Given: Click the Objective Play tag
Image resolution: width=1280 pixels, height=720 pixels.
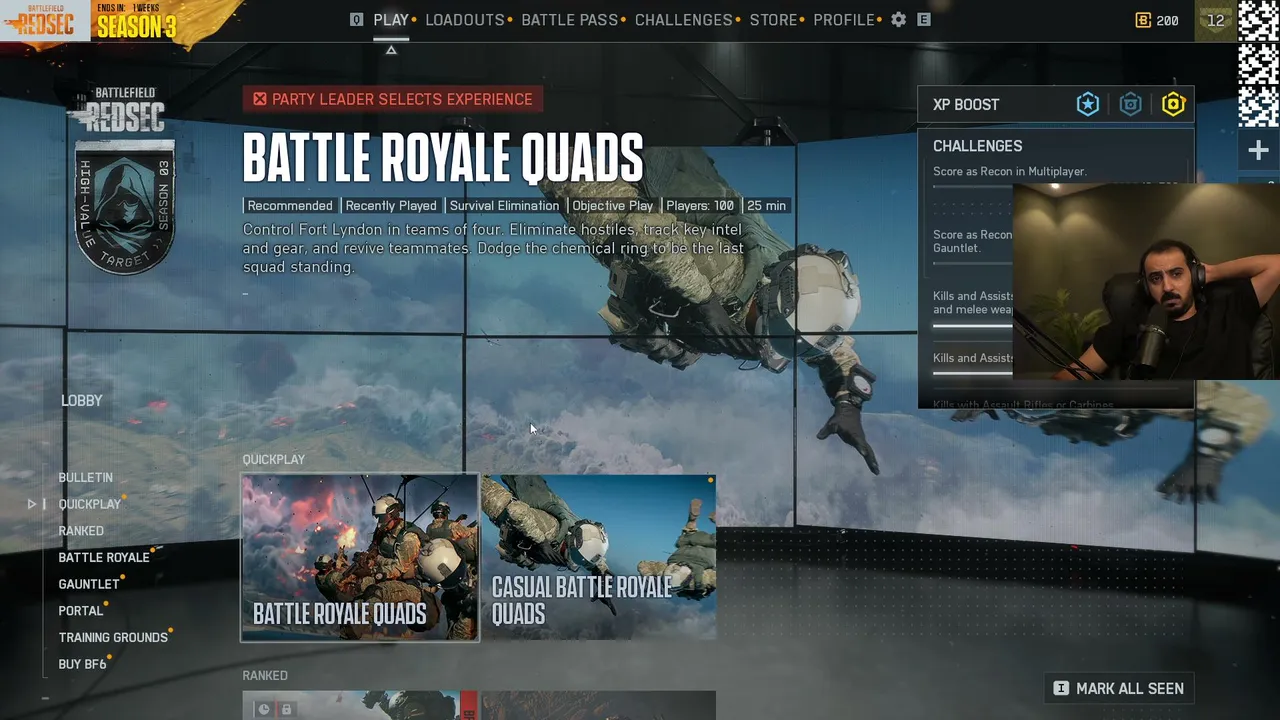Looking at the screenshot, I should tap(612, 205).
